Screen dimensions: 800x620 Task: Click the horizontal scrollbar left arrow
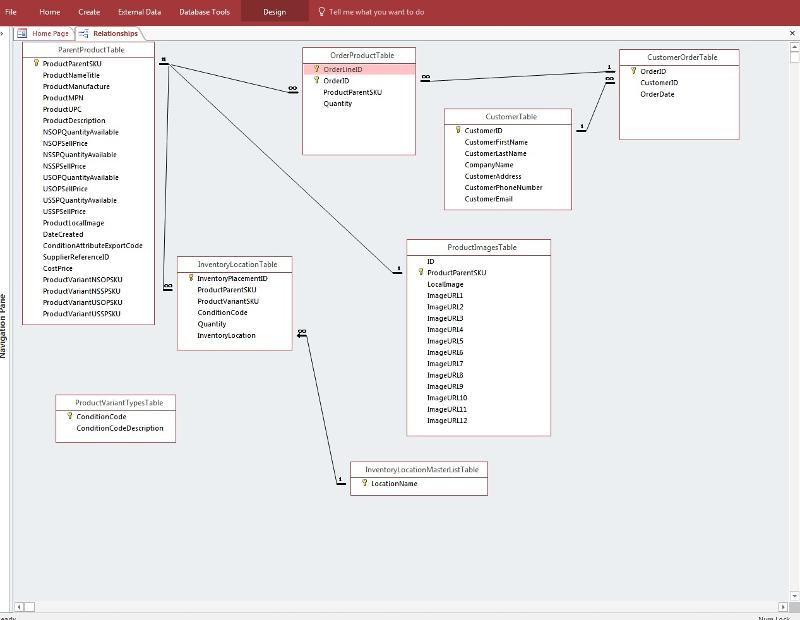coord(18,606)
